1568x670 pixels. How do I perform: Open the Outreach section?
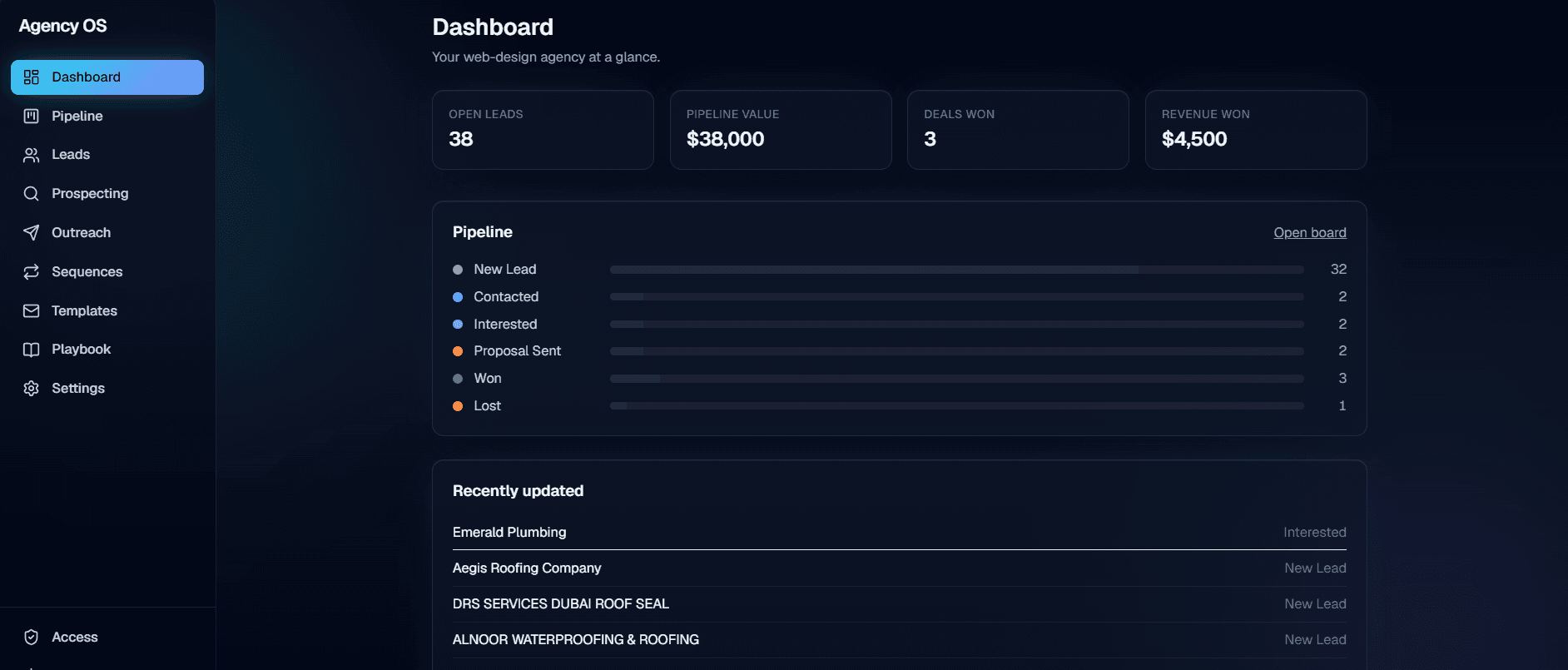[107, 232]
